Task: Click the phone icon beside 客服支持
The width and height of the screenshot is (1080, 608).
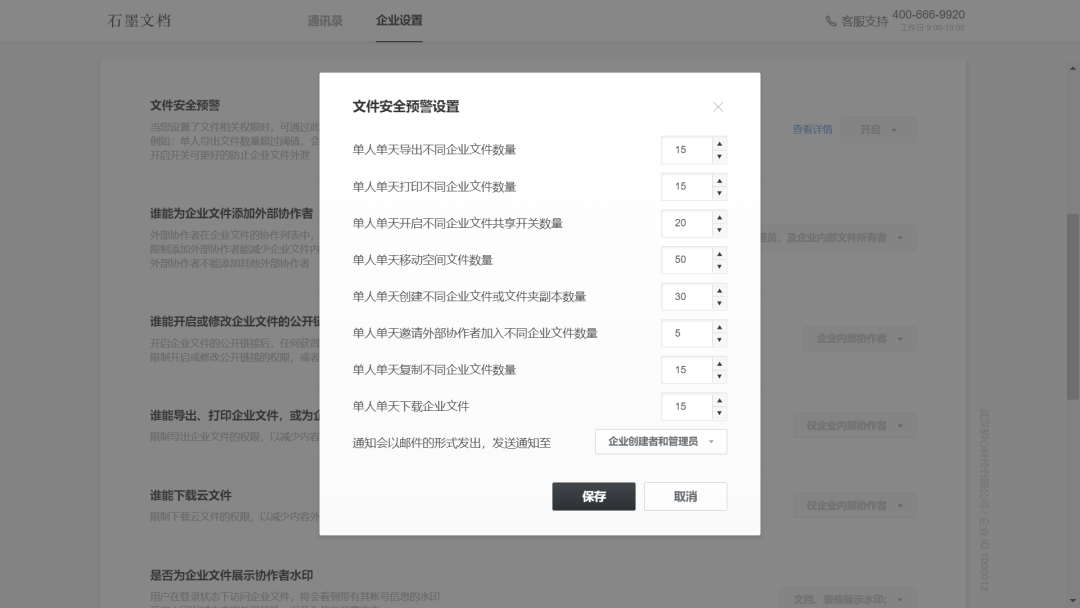Action: pos(830,19)
